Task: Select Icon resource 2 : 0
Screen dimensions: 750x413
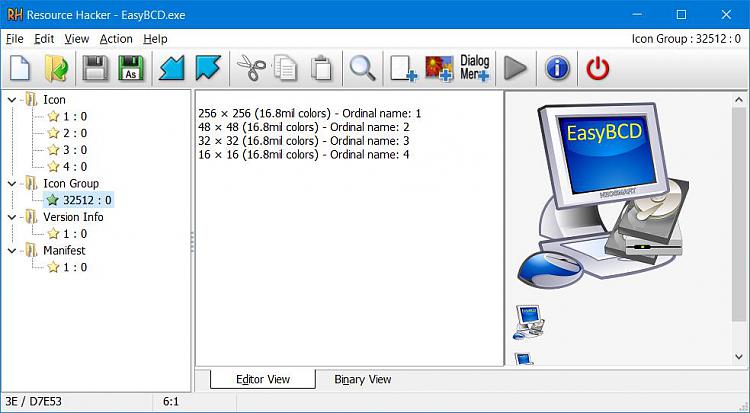Action: [67, 133]
